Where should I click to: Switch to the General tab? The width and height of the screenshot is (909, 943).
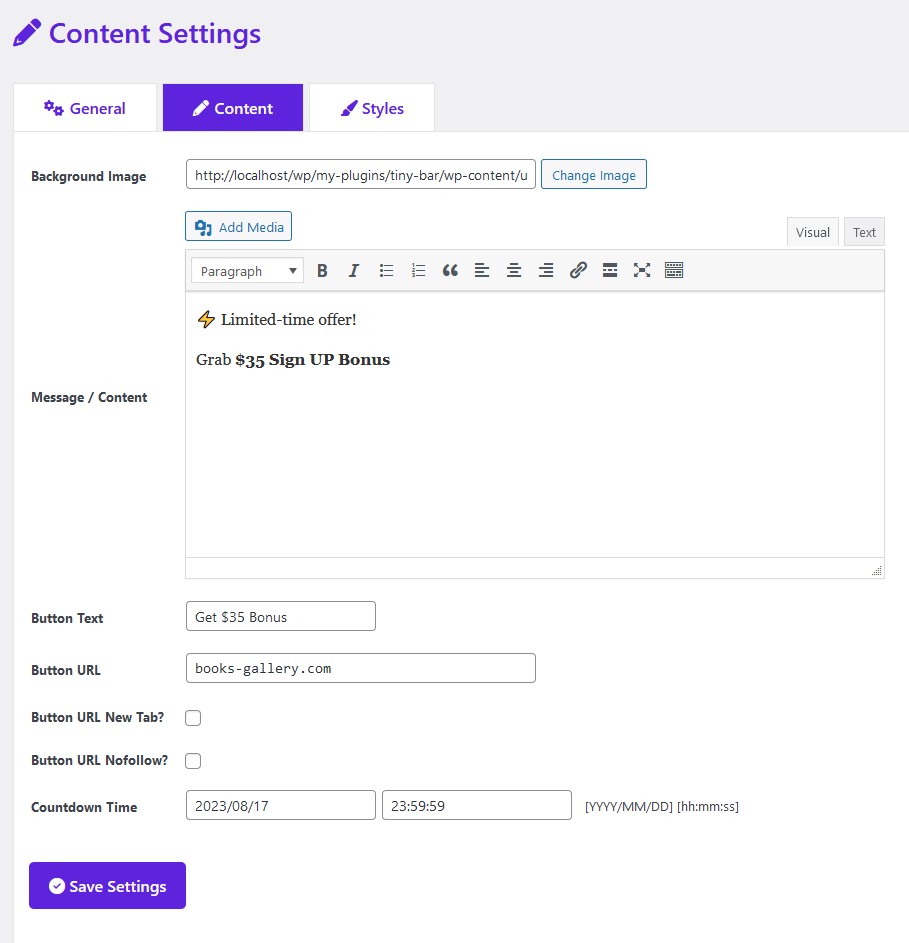(85, 108)
